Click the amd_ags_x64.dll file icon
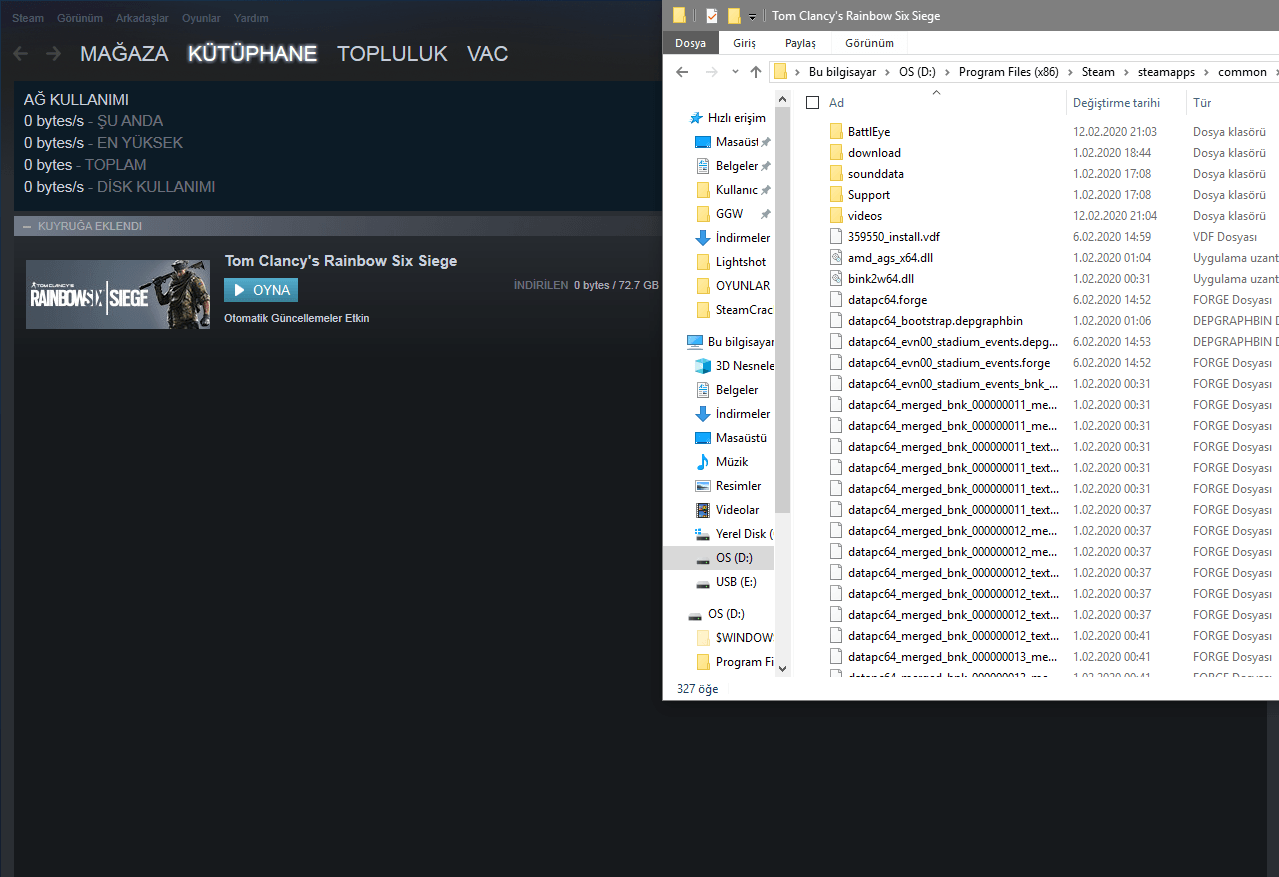This screenshot has width=1279, height=877. click(x=837, y=258)
